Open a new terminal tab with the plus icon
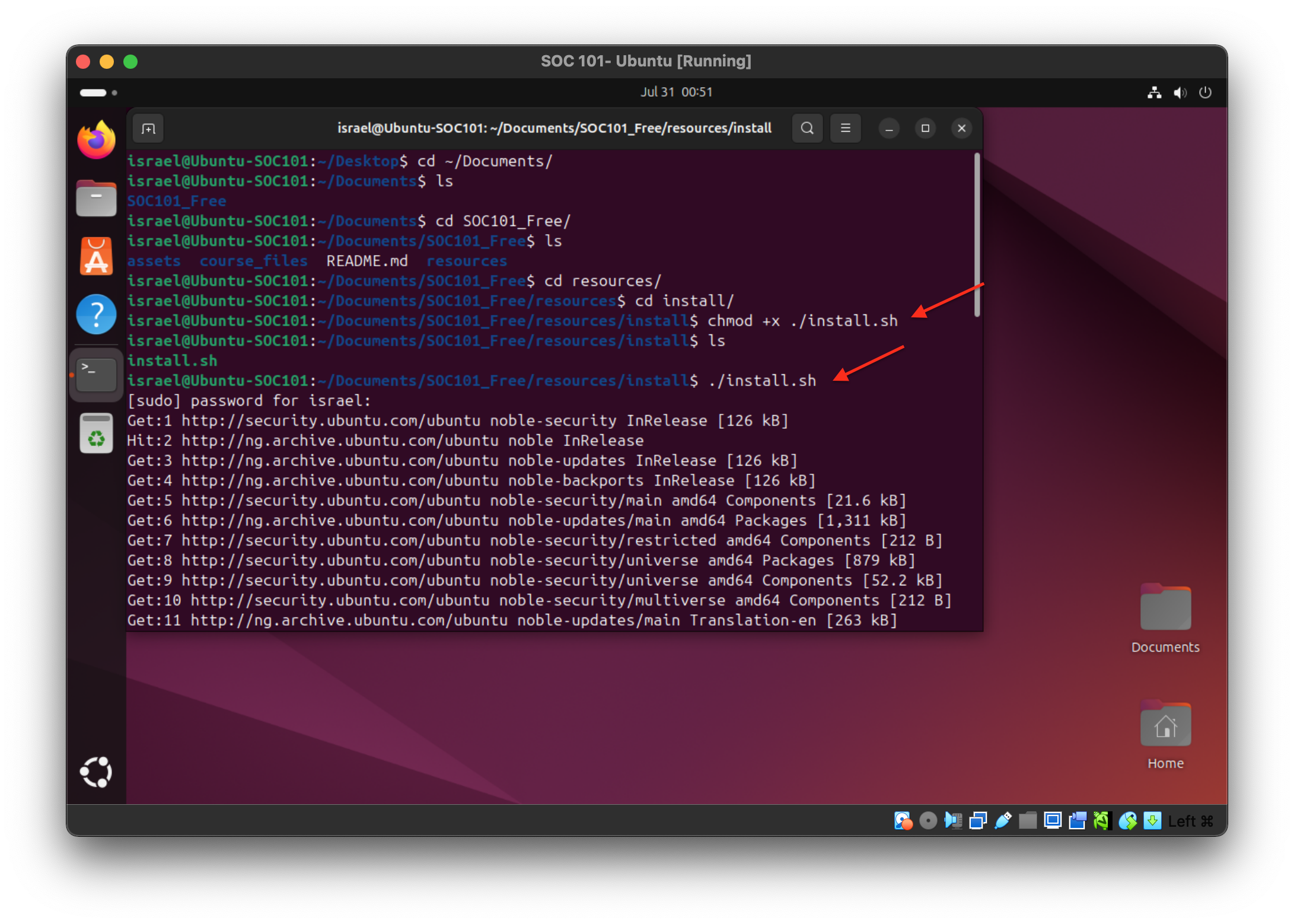Viewport: 1294px width, 924px height. click(x=148, y=128)
